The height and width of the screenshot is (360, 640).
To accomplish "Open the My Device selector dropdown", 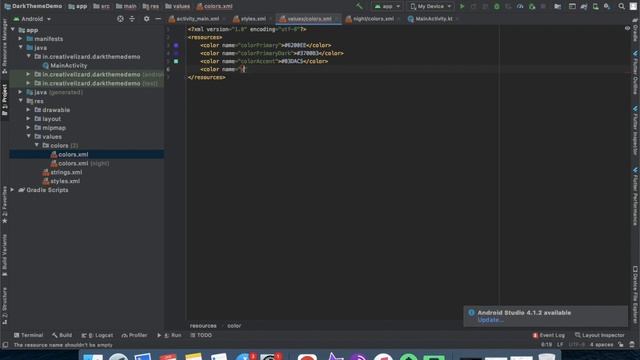I will point(431,6).
